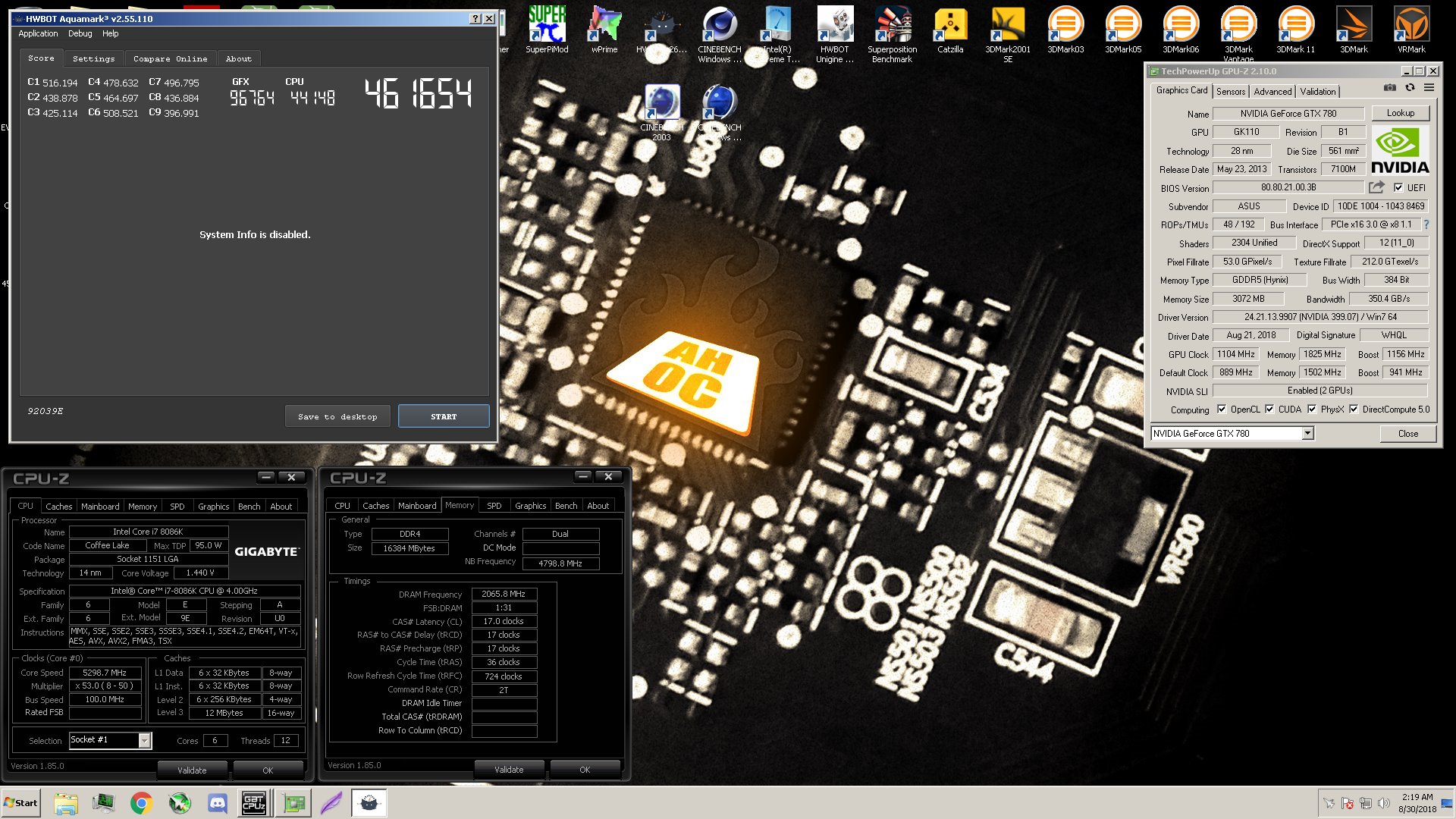The image size is (1456, 819).
Task: Switch to the GPU-Z Sensors tab
Action: [x=1231, y=92]
